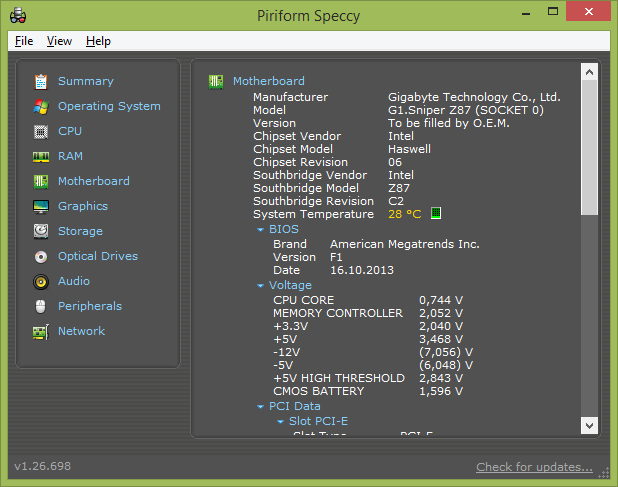Click the American Megatrends Inc. brand value
The height and width of the screenshot is (487, 618).
(405, 244)
